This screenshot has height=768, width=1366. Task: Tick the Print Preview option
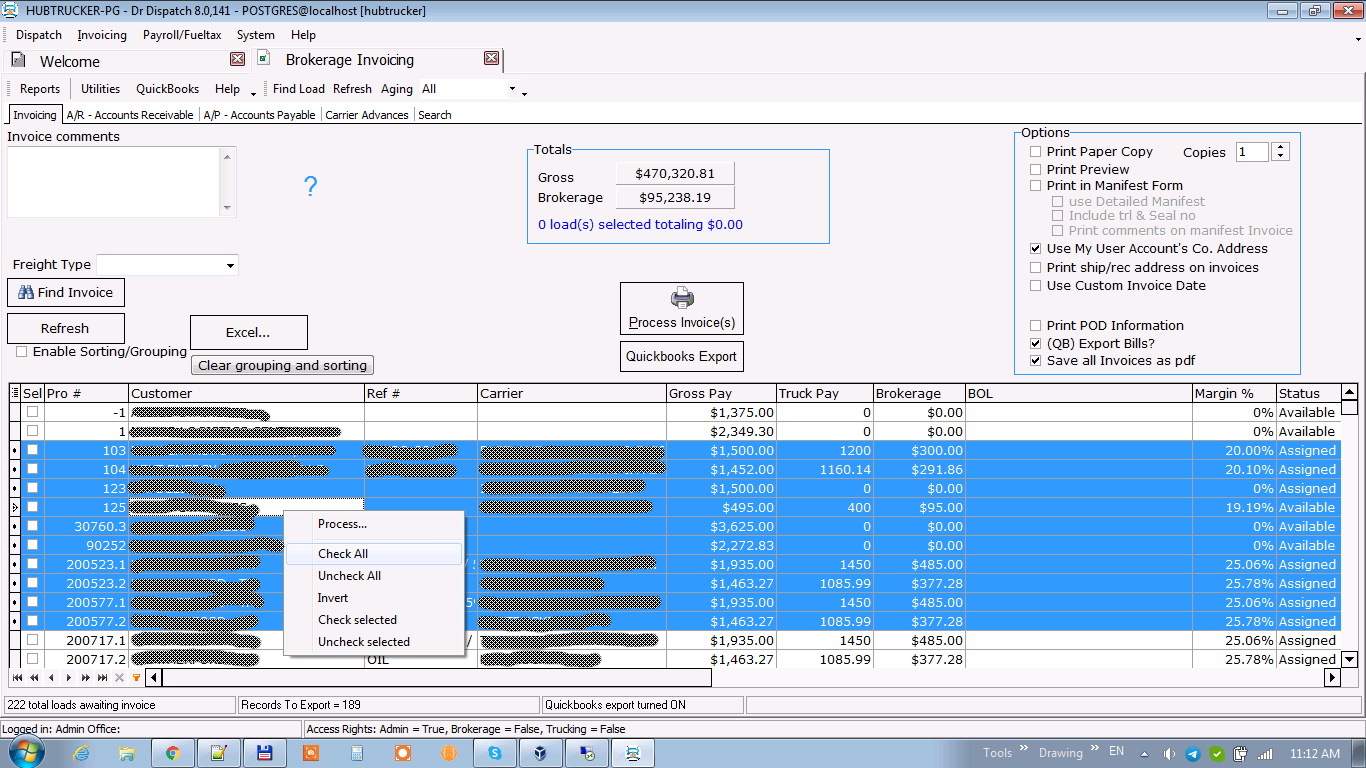1036,170
